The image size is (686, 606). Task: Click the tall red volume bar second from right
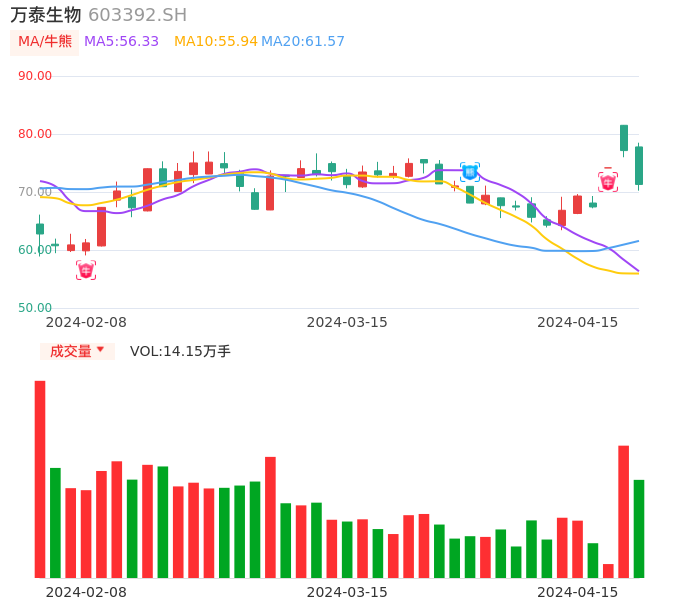coord(623,511)
